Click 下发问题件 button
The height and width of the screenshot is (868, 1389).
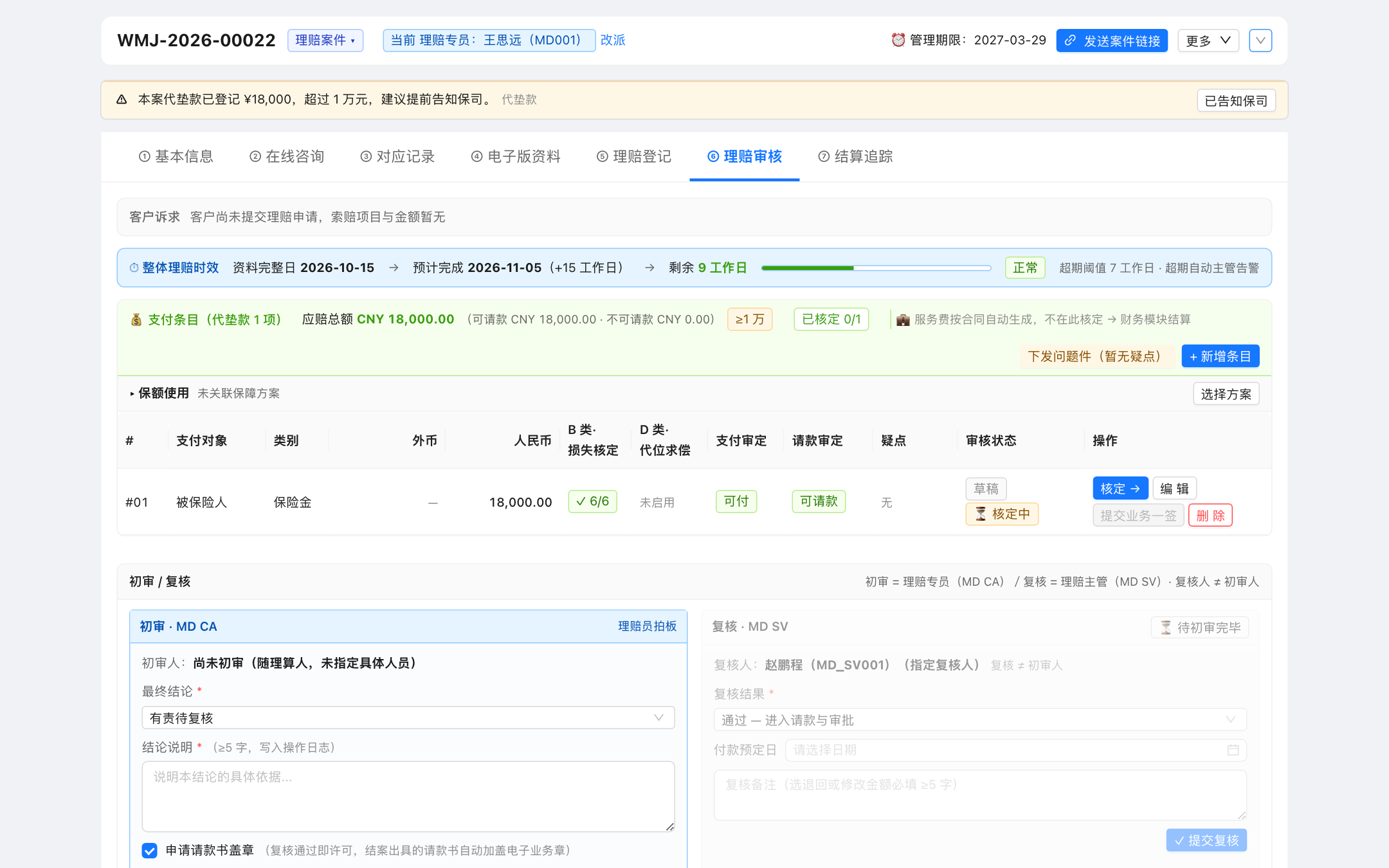(1096, 356)
